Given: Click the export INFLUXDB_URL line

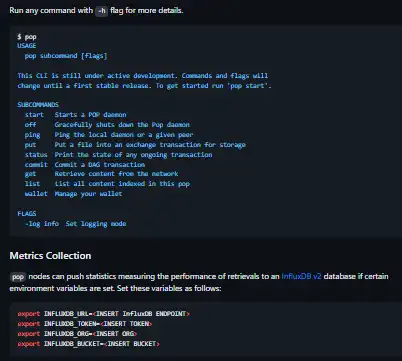Looking at the screenshot, I should [104, 314].
